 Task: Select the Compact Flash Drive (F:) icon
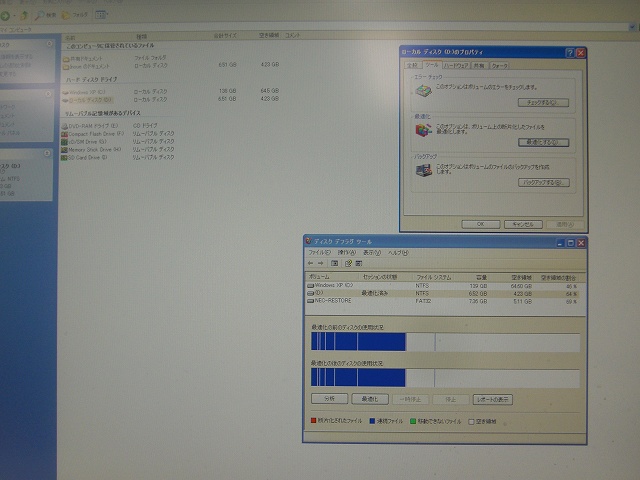pos(64,134)
